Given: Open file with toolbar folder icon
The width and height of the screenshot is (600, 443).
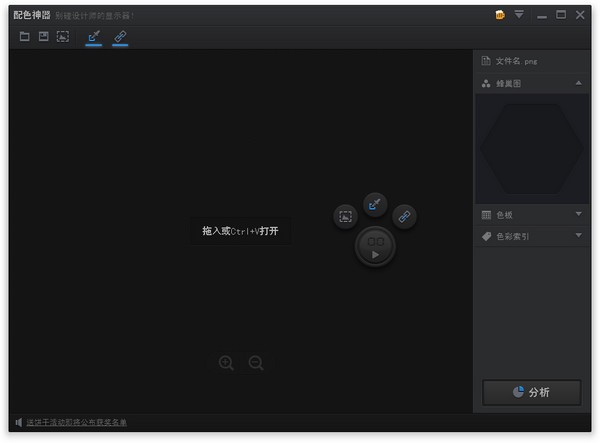Looking at the screenshot, I should coord(24,37).
